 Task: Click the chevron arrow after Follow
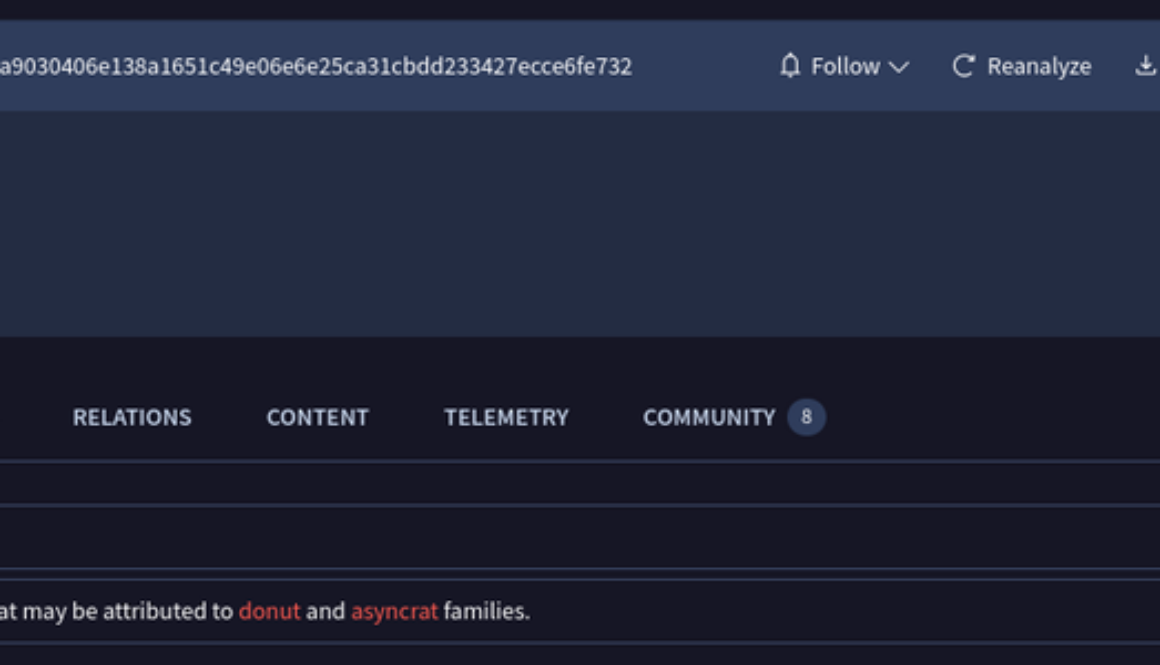click(899, 67)
